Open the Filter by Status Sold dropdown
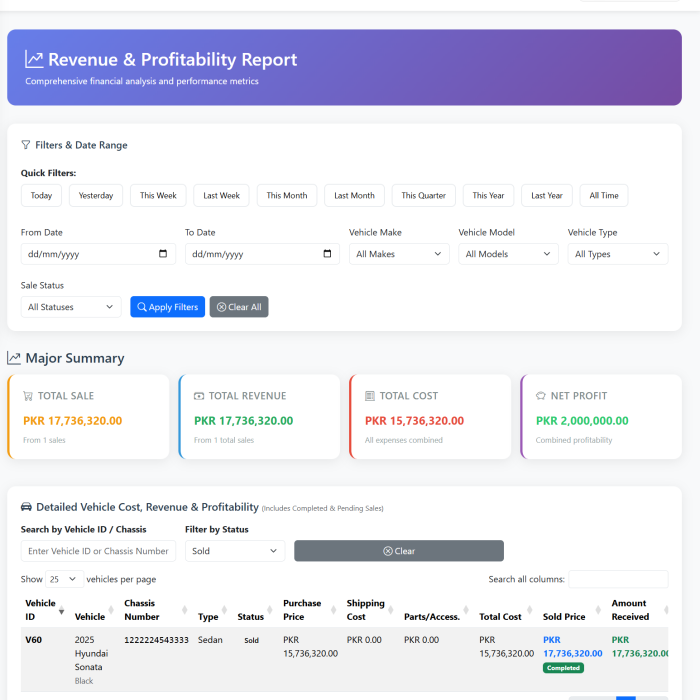 (x=235, y=551)
